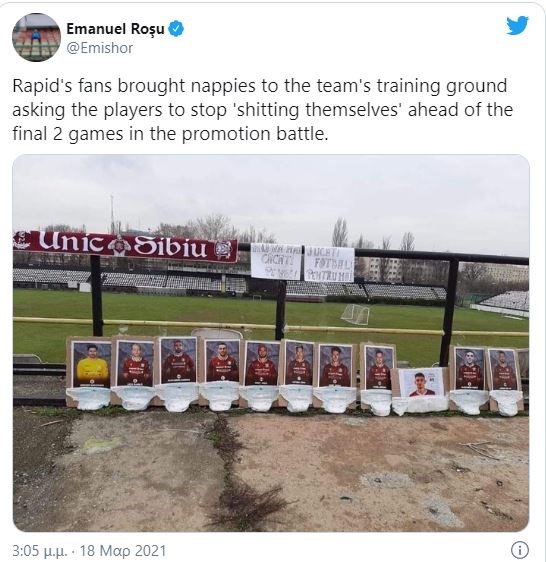Click the Emanuel Roșu display name
Image resolution: width=546 pixels, height=562 pixels.
pos(115,29)
